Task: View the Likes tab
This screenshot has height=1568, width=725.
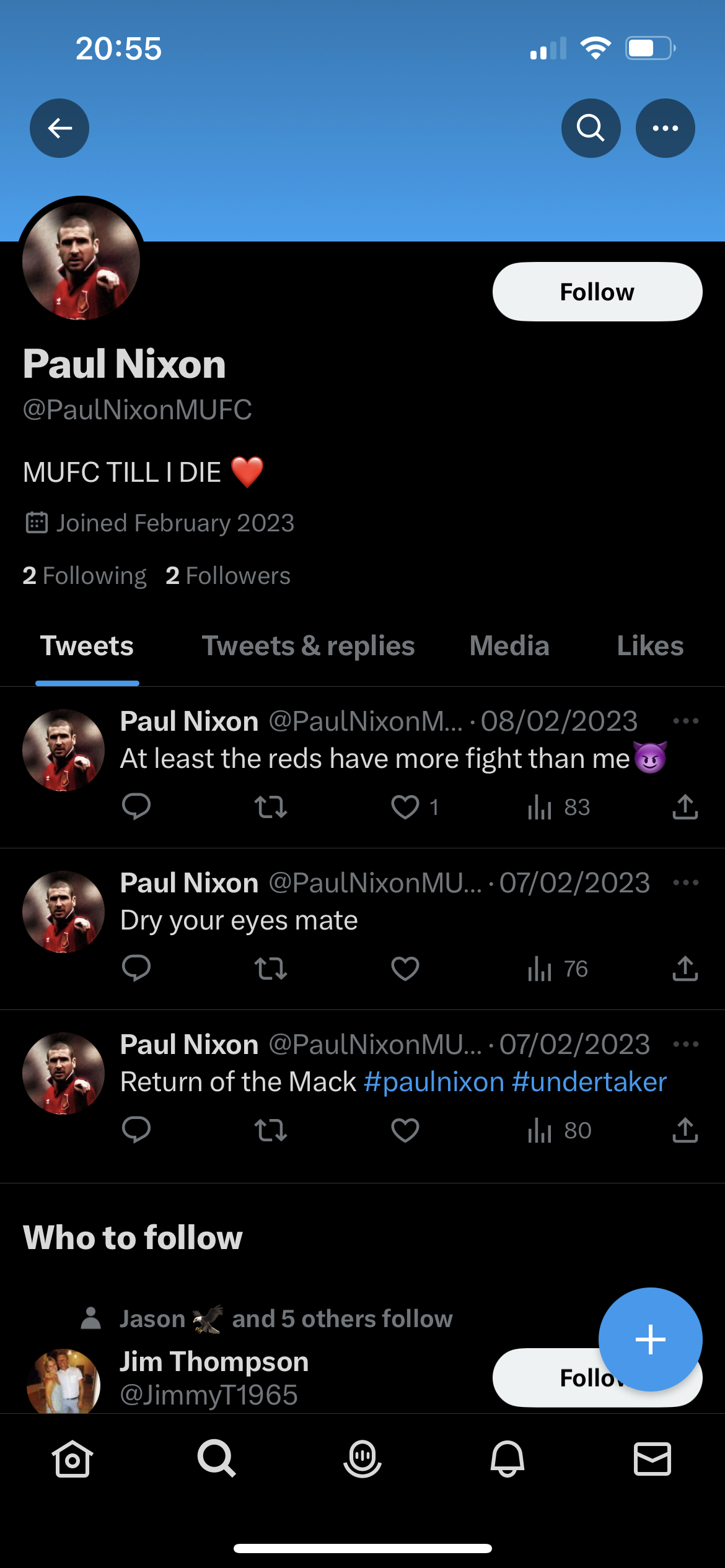Action: point(649,646)
